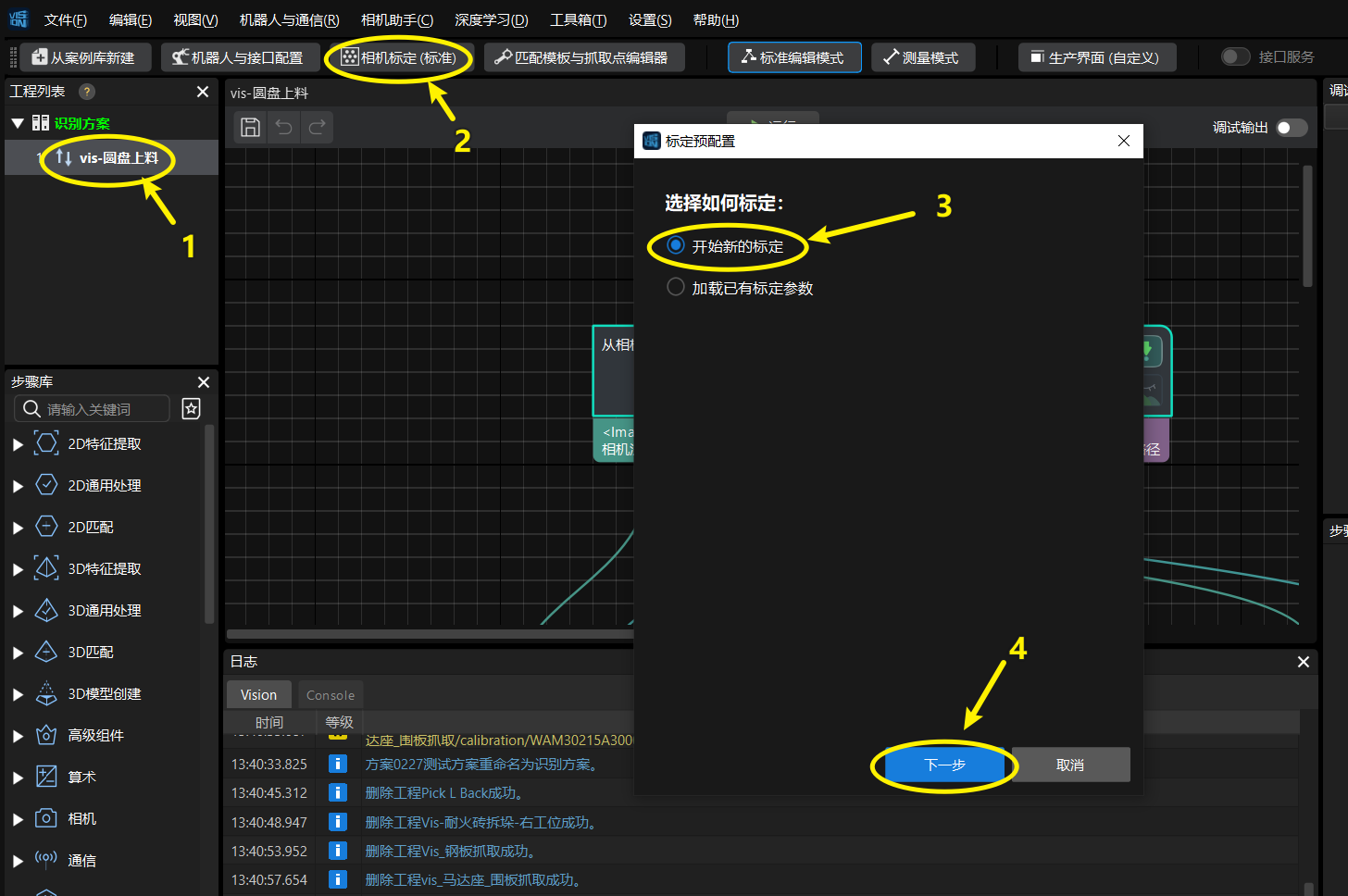Close the 日志 panel
Screen dimensions: 1348x896
(x=1304, y=662)
